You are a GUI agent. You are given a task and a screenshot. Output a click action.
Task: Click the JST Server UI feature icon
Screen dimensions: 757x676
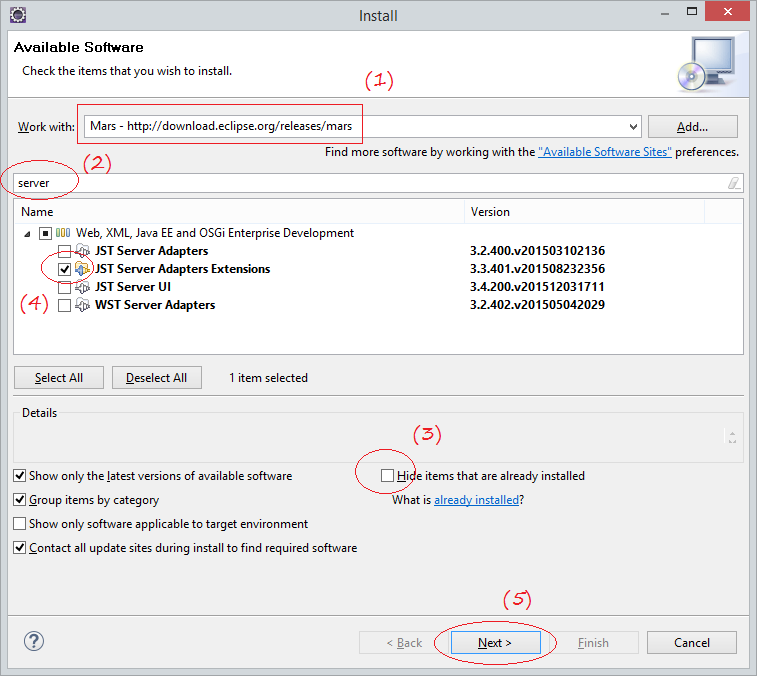point(83,287)
